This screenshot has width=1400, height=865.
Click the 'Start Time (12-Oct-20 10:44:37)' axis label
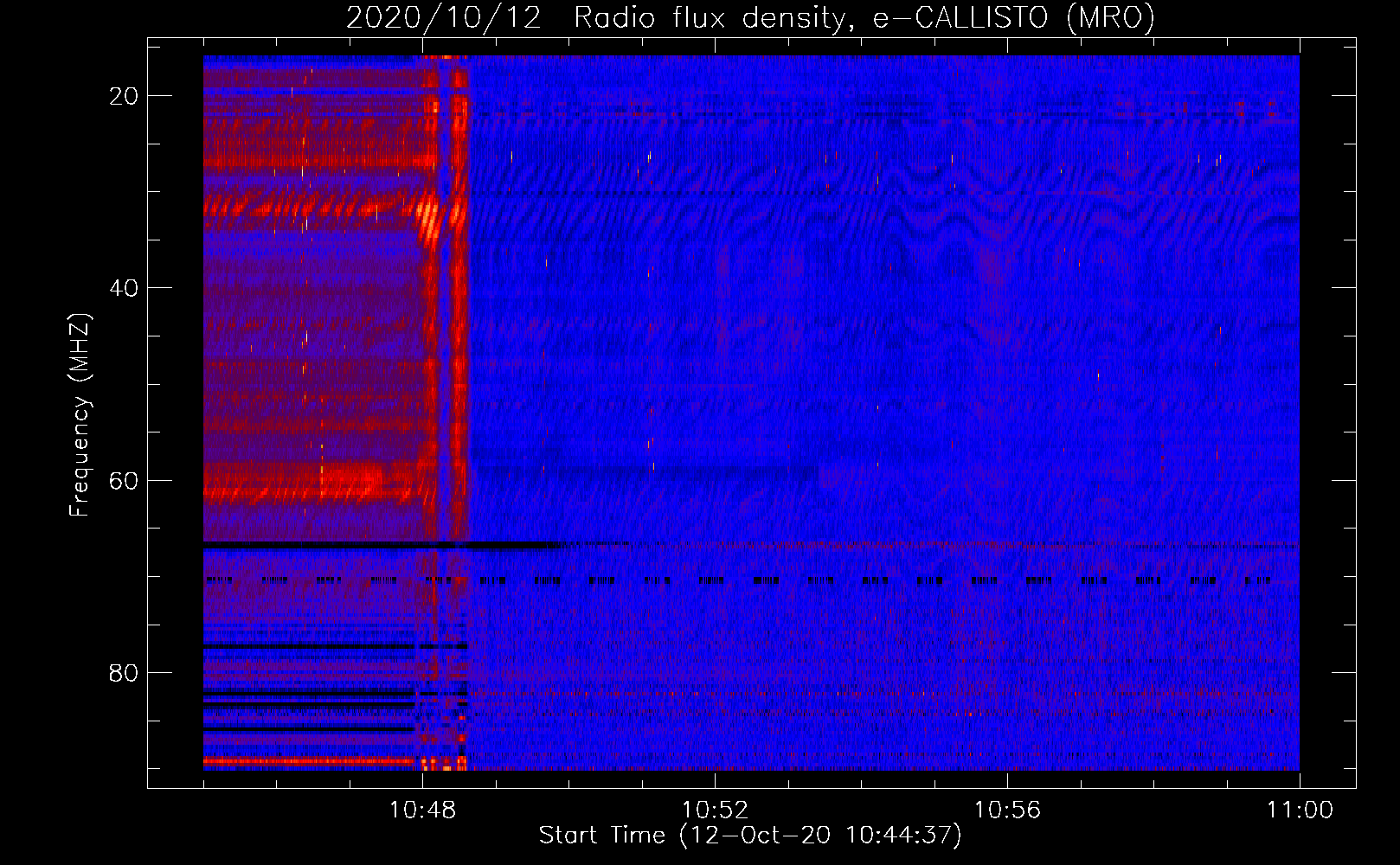[x=750, y=836]
